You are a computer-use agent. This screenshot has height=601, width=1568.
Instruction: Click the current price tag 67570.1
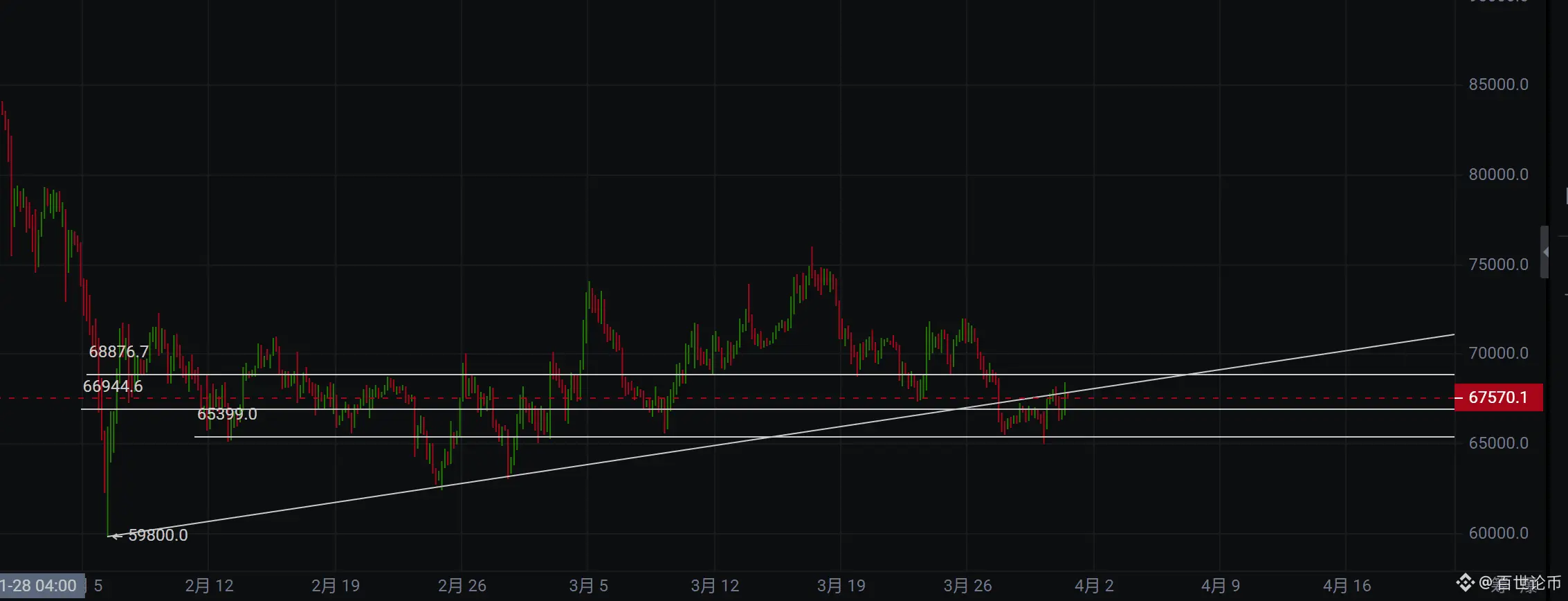(1499, 397)
